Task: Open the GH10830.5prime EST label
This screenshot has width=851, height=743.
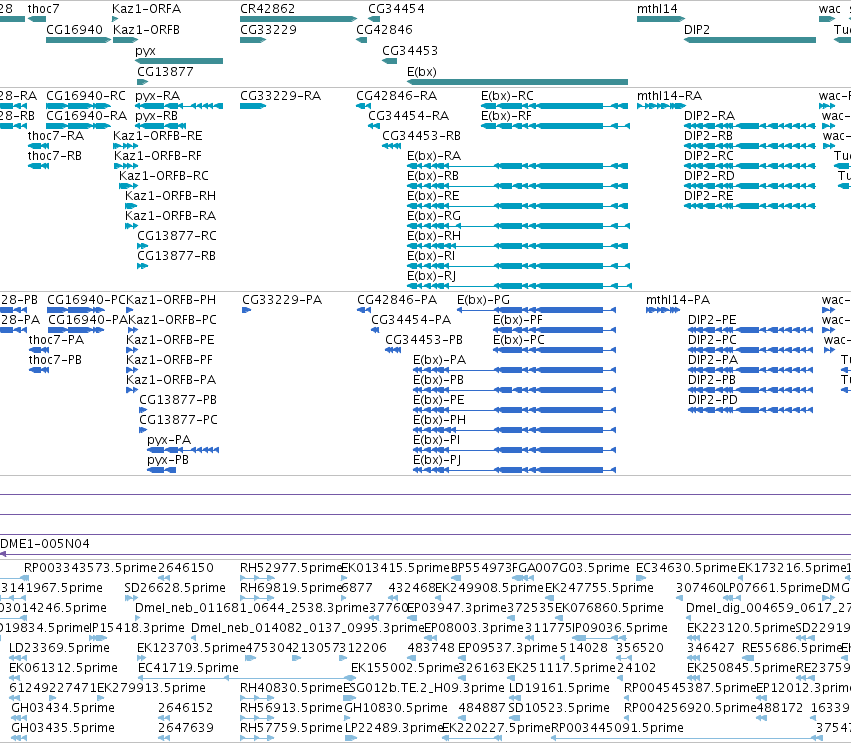Action: point(396,708)
